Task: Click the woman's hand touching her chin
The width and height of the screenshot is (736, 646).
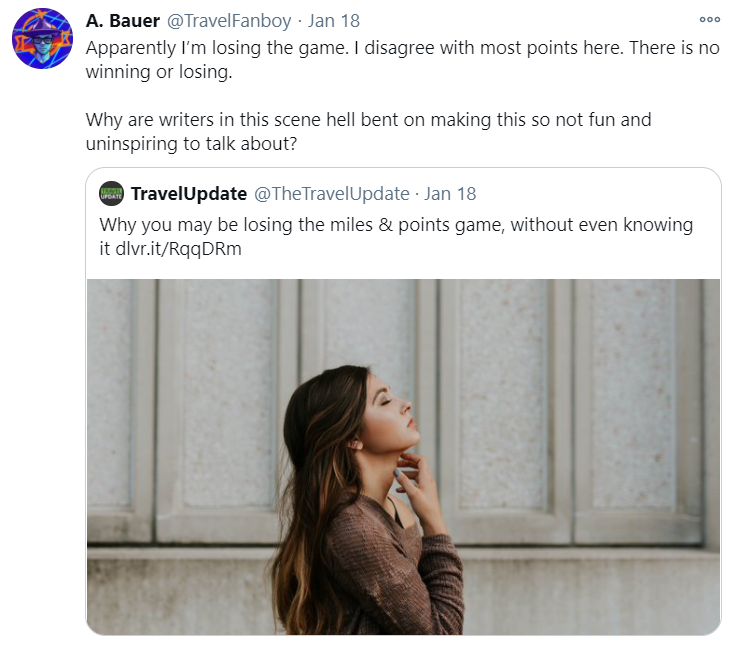Action: tap(413, 478)
